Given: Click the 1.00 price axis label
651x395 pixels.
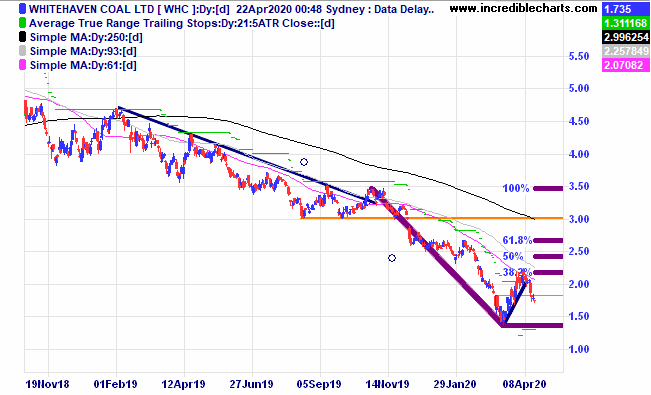Looking at the screenshot, I should click(579, 349).
